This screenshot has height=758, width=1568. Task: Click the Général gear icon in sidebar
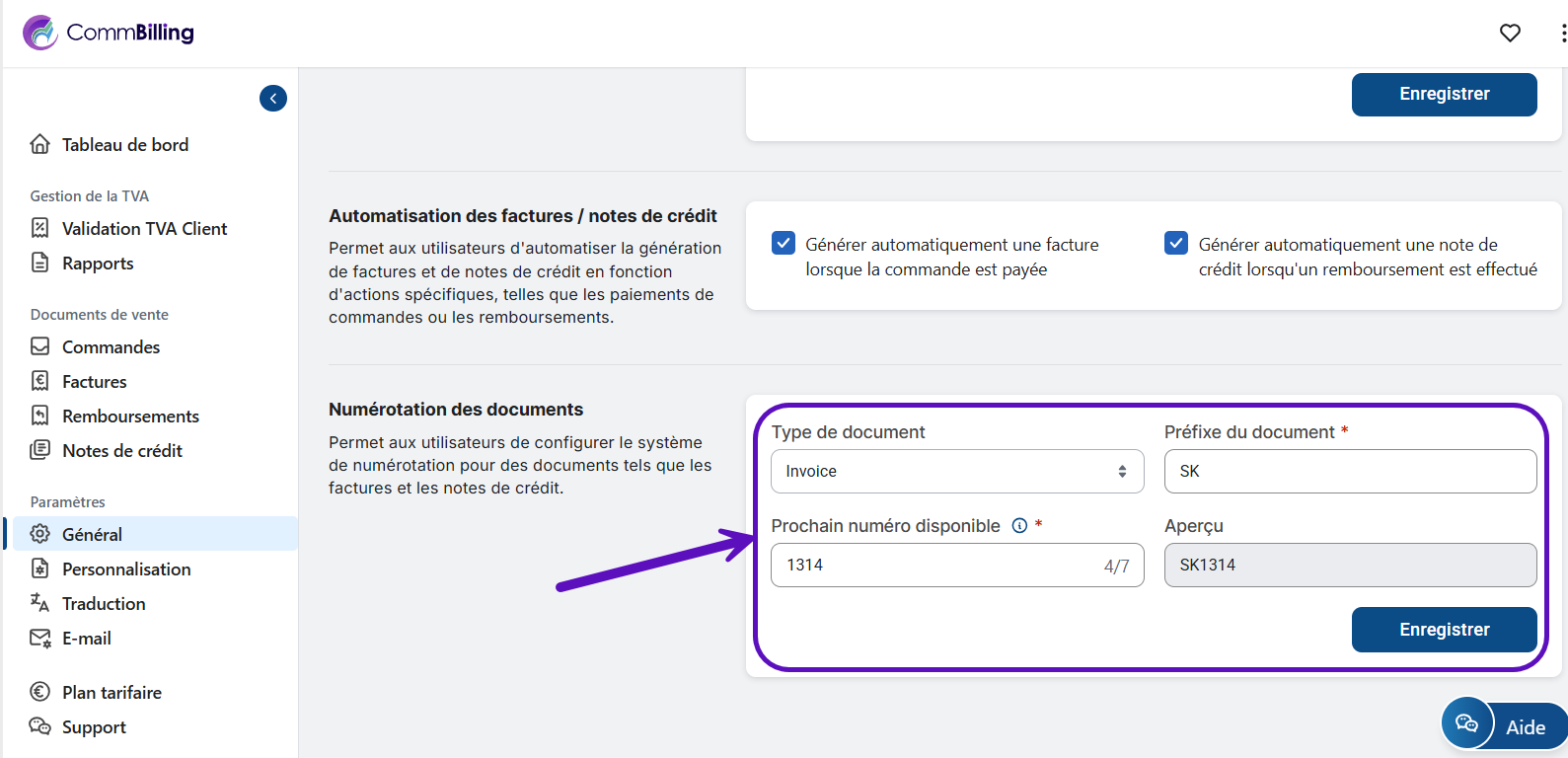tap(39, 534)
